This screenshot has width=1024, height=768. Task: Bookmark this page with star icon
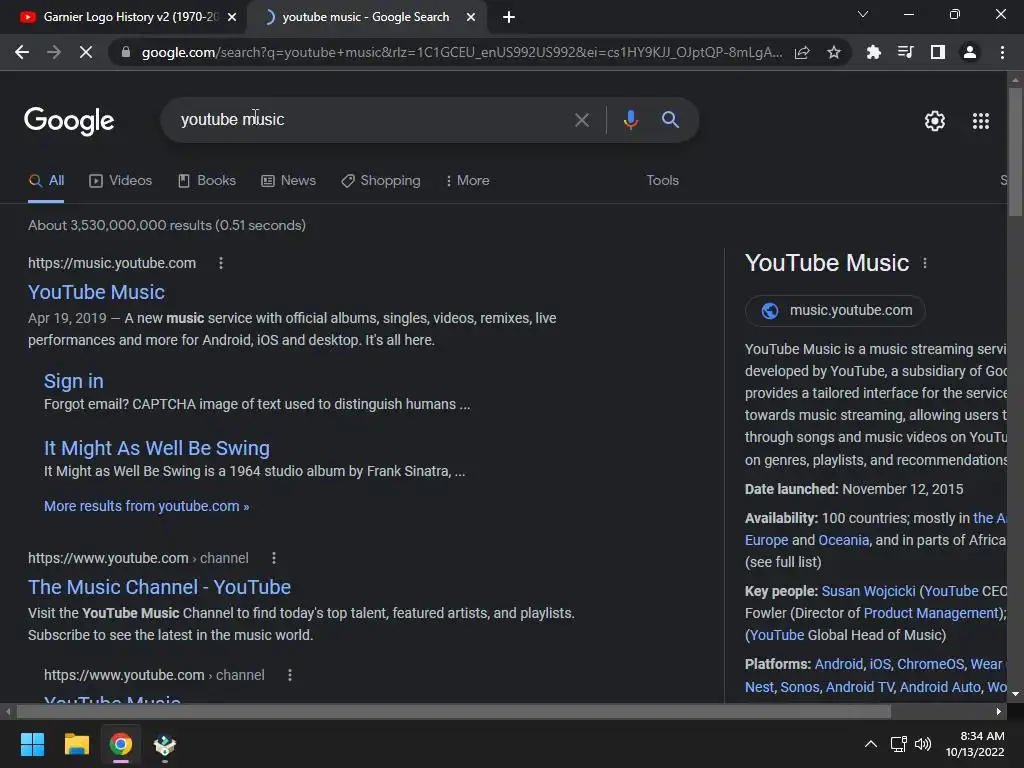coord(834,52)
